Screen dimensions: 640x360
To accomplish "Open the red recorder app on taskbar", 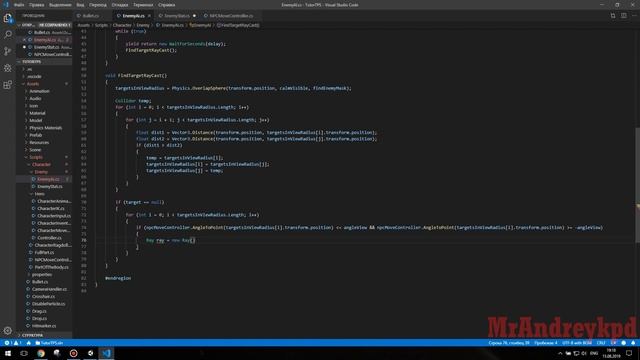I will (x=73, y=353).
